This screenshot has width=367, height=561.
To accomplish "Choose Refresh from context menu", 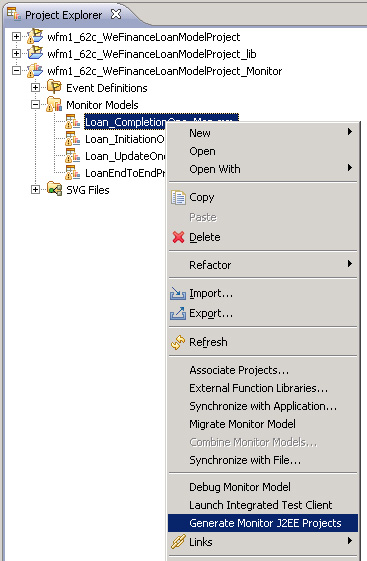I will click(x=263, y=342).
